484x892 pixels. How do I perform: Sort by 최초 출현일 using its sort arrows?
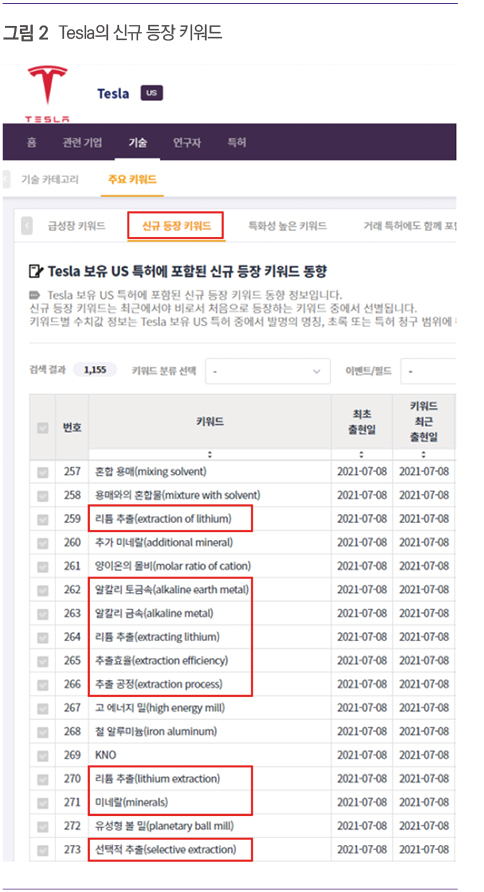click(x=361, y=455)
